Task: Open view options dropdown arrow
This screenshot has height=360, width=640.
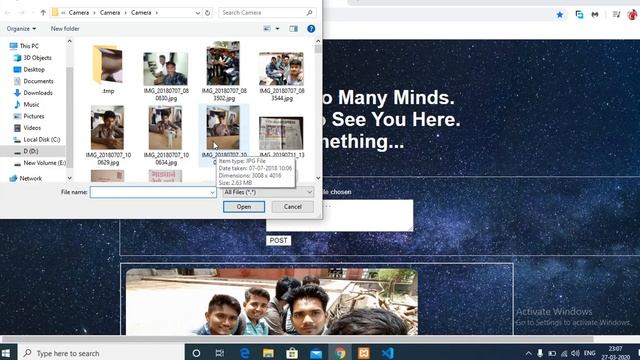Action: coord(278,29)
